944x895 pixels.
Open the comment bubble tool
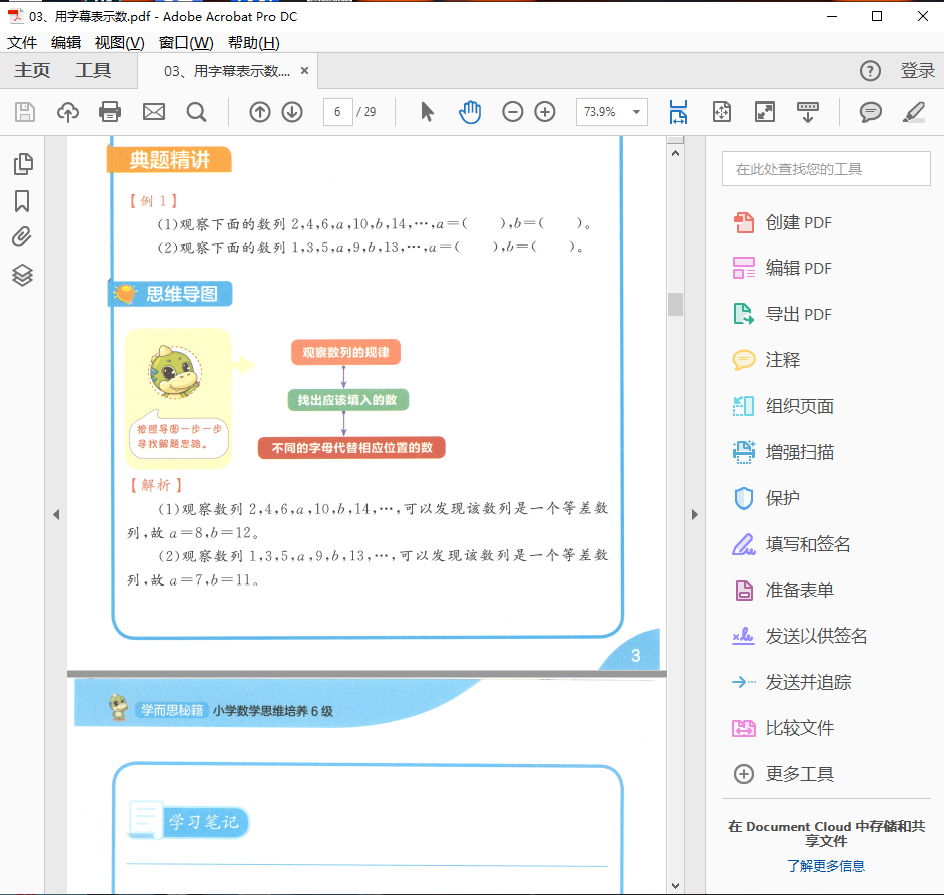tap(869, 112)
